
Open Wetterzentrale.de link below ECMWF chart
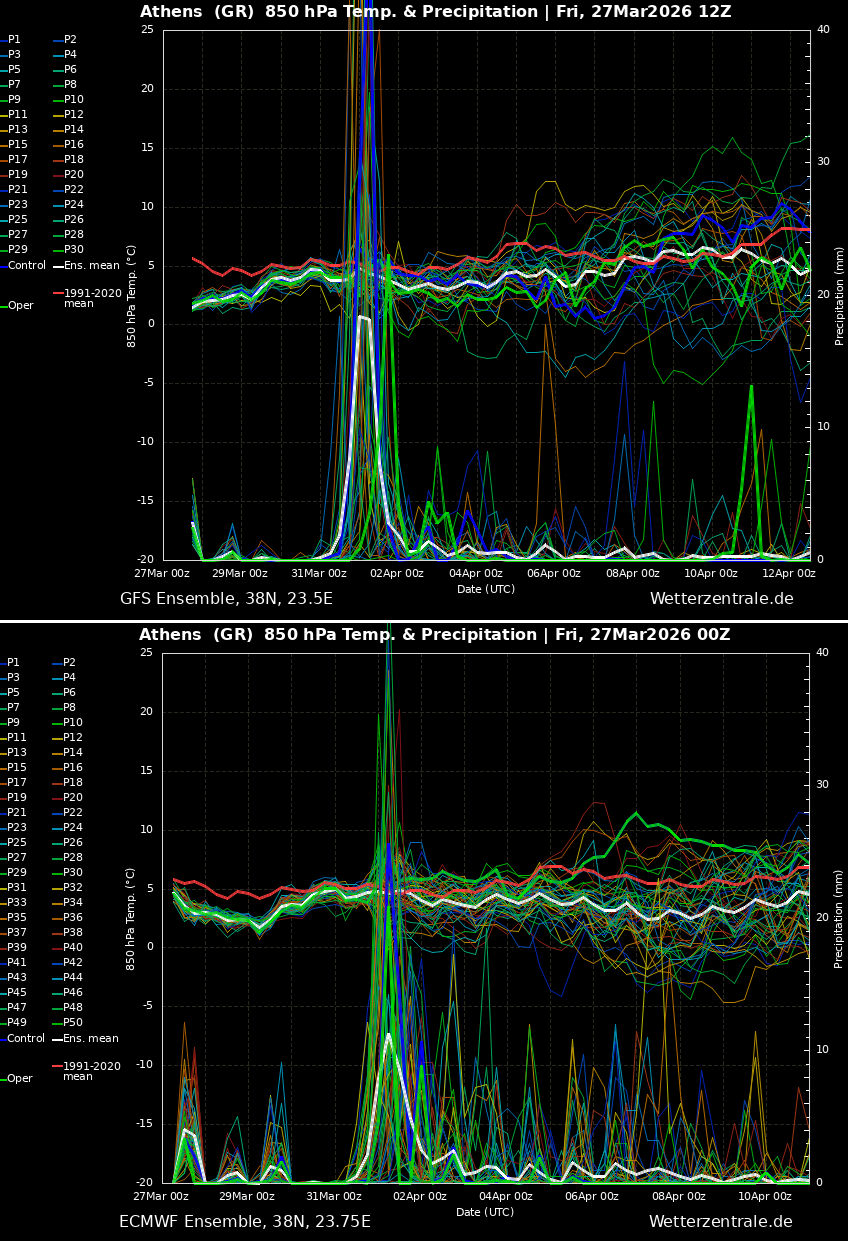coord(720,1222)
